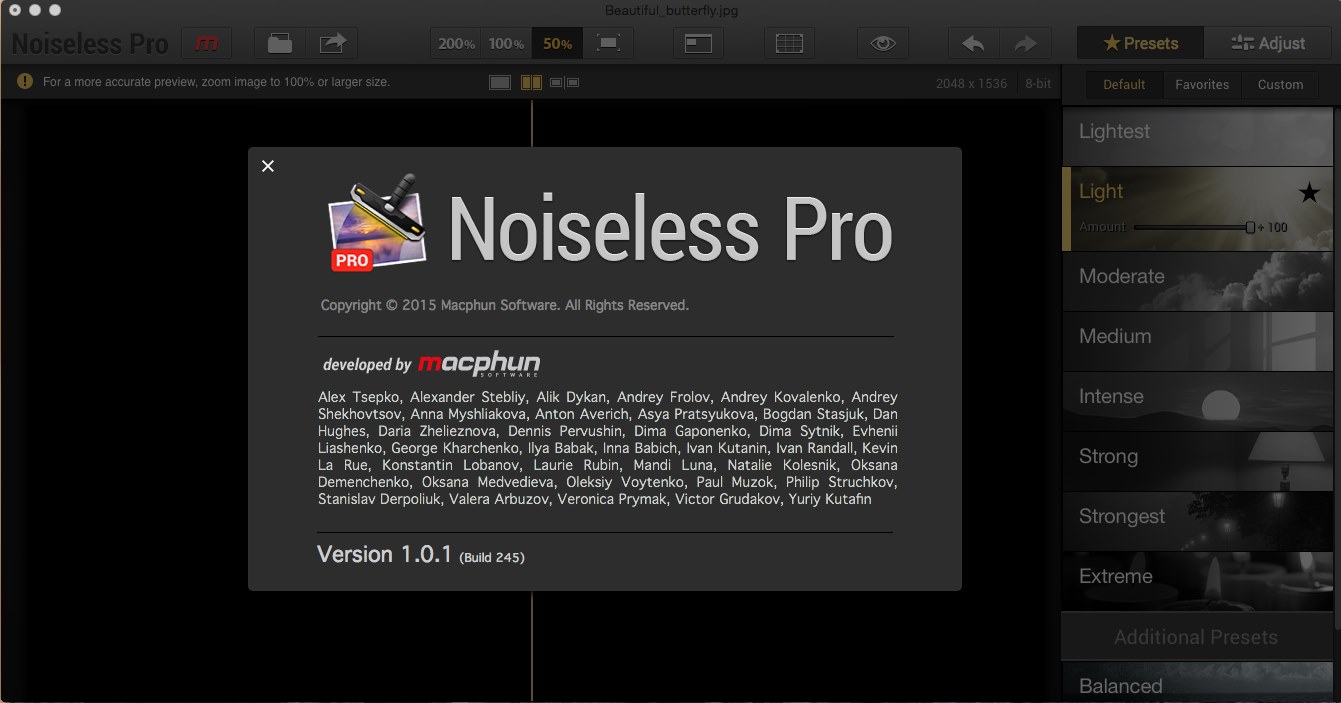Click the '+ 100' amount value

click(1273, 227)
